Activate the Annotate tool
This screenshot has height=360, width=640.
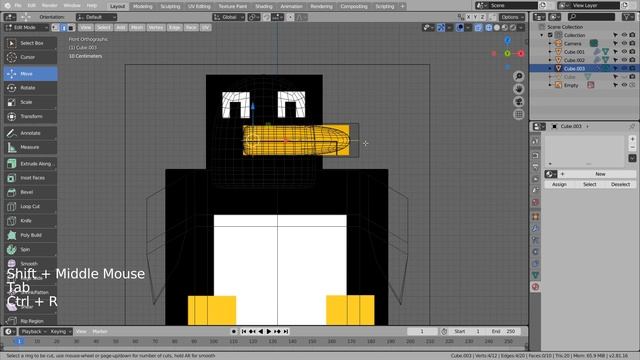click(31, 133)
